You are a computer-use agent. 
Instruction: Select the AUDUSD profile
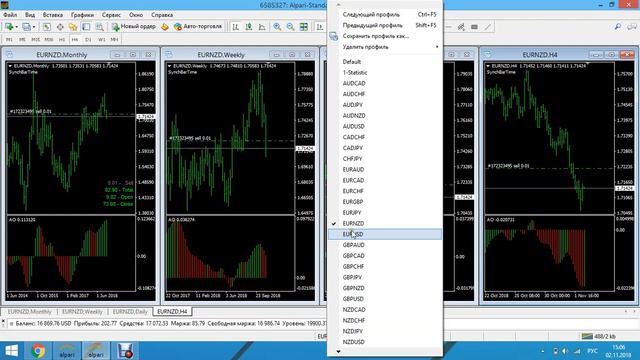click(x=384, y=127)
